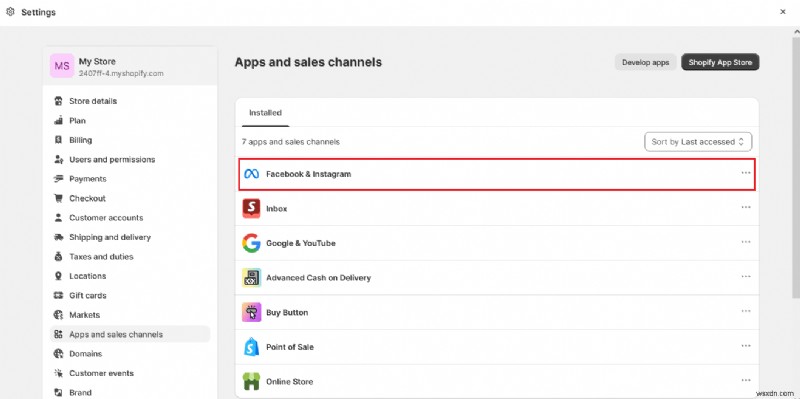Open the Google & YouTube app

point(301,243)
